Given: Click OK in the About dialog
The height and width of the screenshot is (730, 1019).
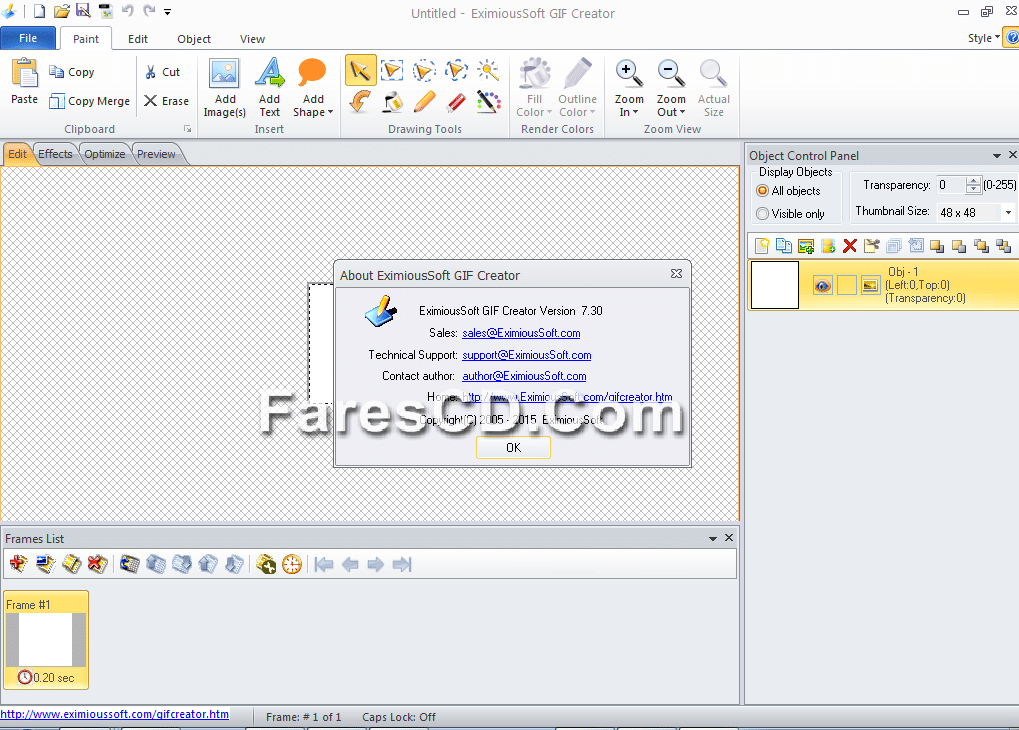Looking at the screenshot, I should tap(513, 447).
